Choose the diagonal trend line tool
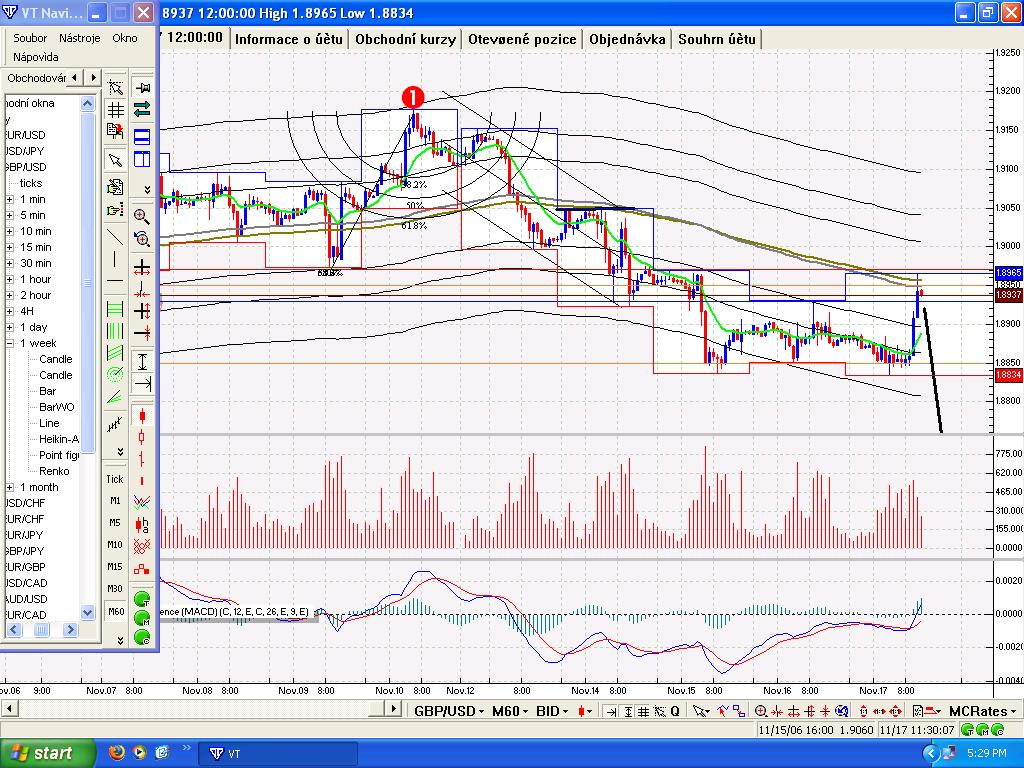The height and width of the screenshot is (768, 1024). tap(116, 236)
